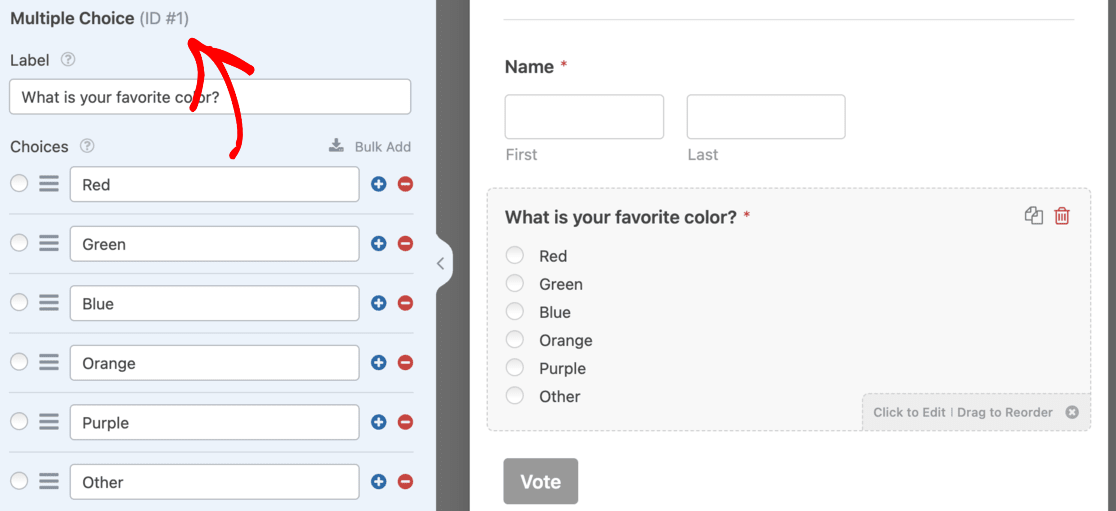Click the drag handle beside Blue choice
The height and width of the screenshot is (511, 1116).
pos(49,303)
